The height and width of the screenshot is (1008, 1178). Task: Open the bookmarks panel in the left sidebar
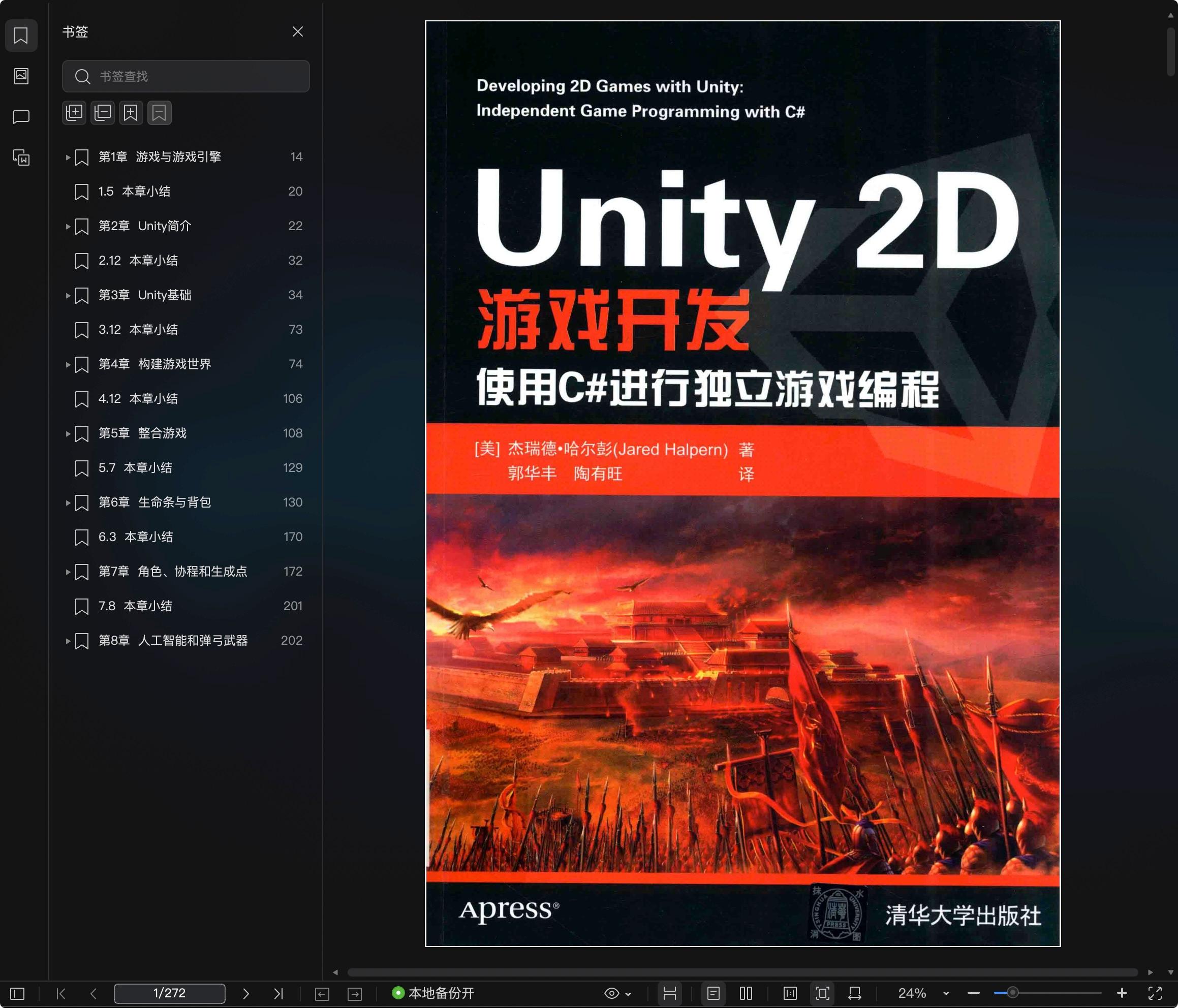[x=21, y=35]
